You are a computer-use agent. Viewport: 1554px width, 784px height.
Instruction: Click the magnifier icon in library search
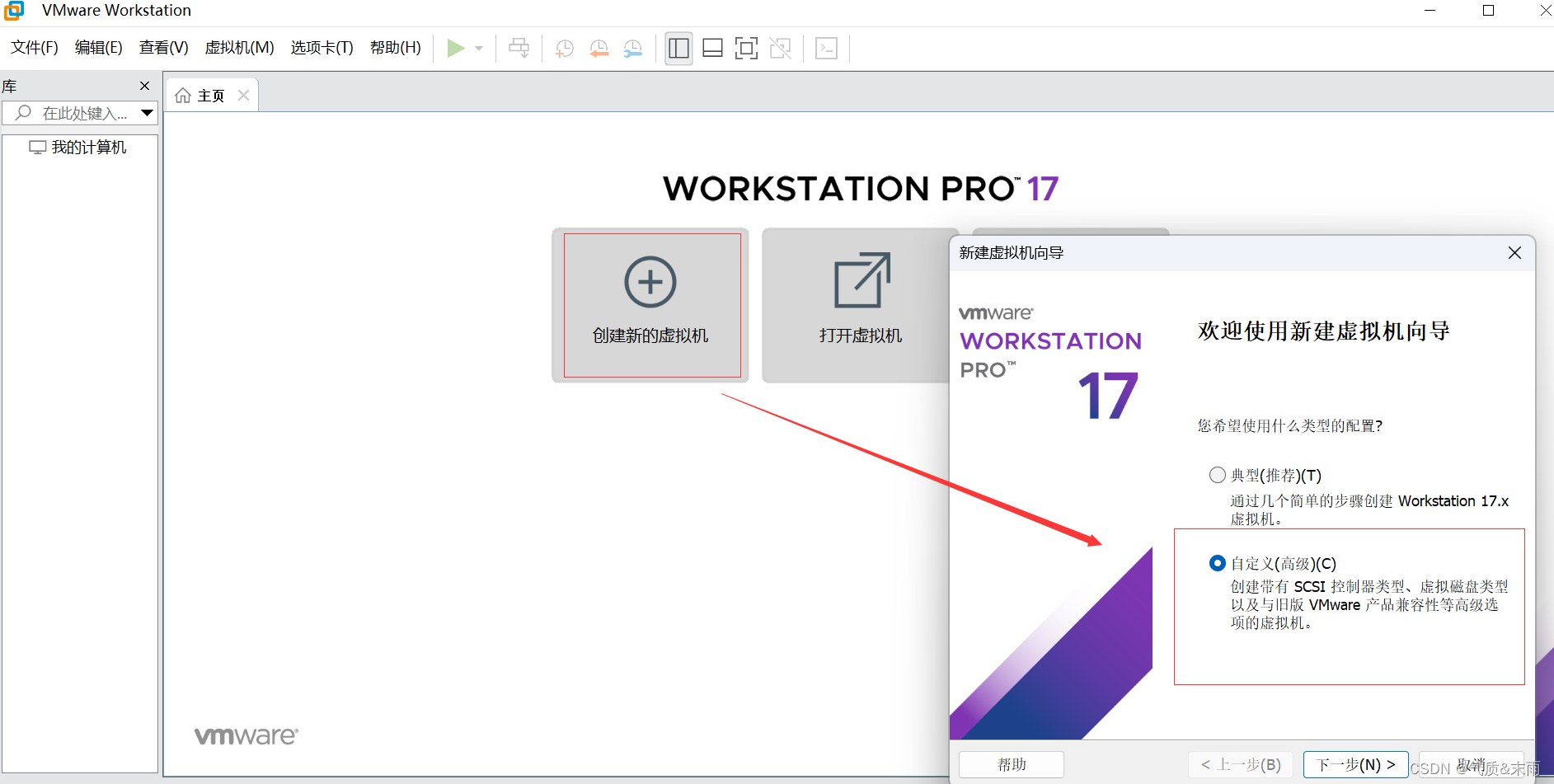pos(23,113)
